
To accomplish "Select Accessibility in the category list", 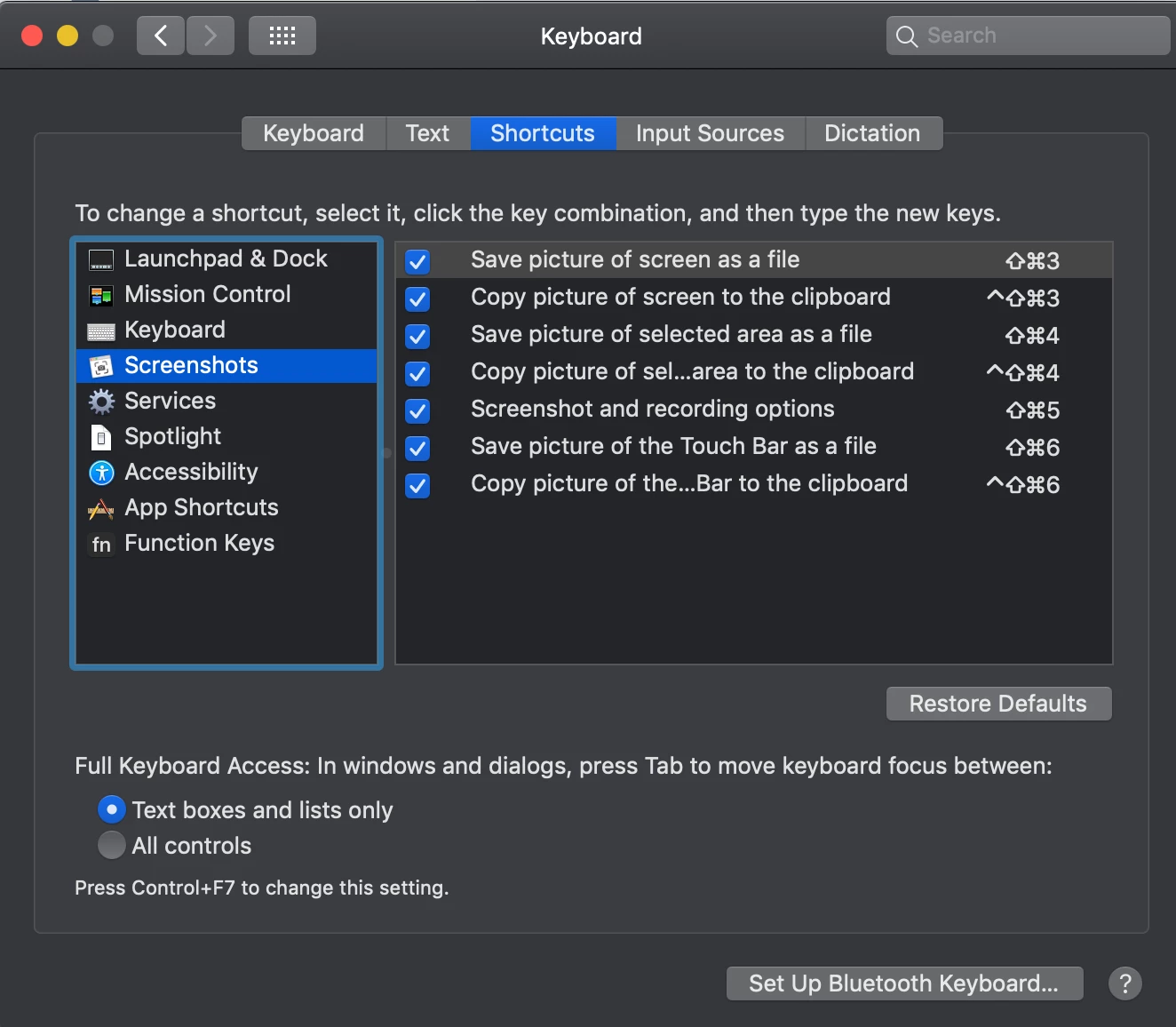I will coord(226,472).
